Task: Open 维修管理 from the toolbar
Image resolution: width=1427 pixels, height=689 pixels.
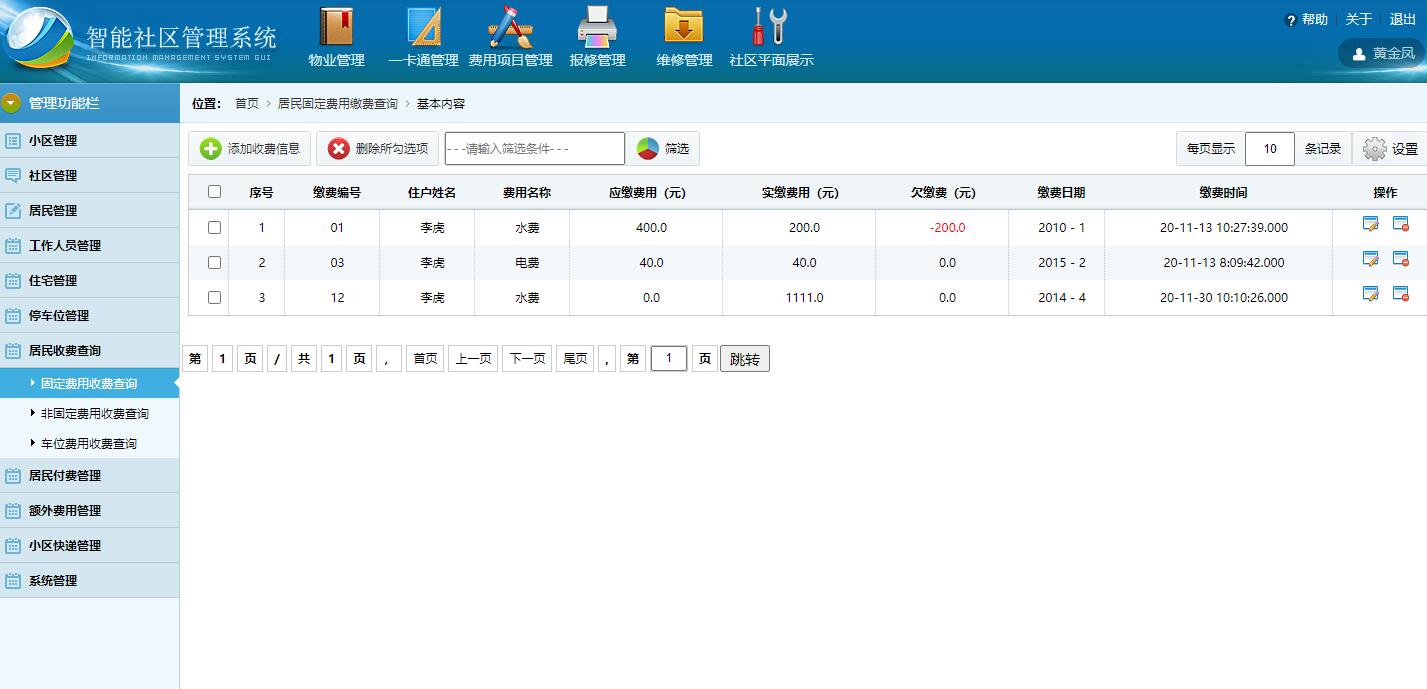Action: tap(683, 37)
